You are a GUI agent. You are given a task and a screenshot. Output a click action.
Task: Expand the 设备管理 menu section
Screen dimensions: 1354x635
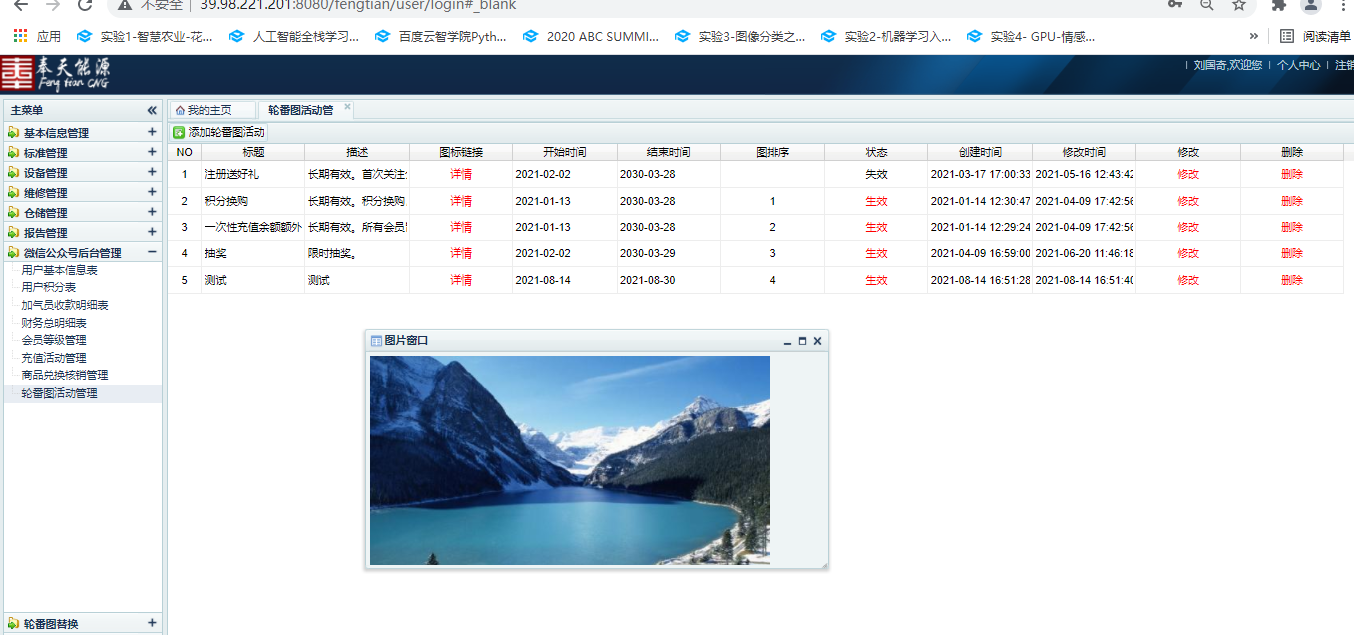[x=152, y=172]
